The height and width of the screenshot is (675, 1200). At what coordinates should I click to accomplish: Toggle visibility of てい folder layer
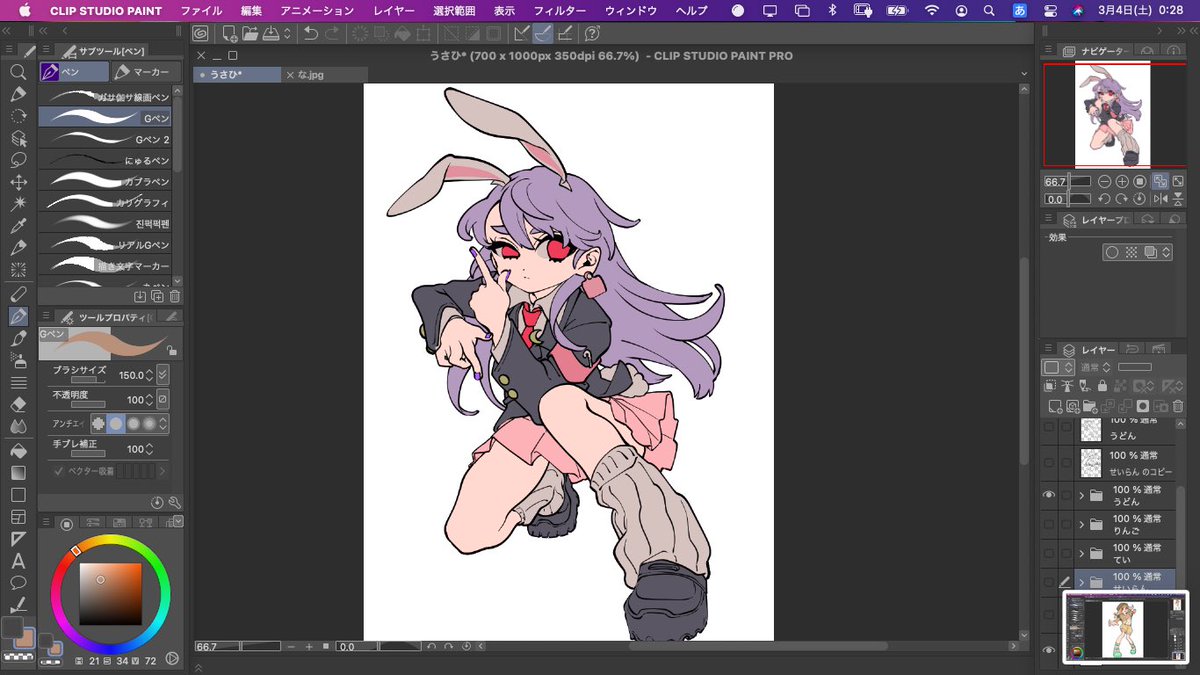point(1049,553)
